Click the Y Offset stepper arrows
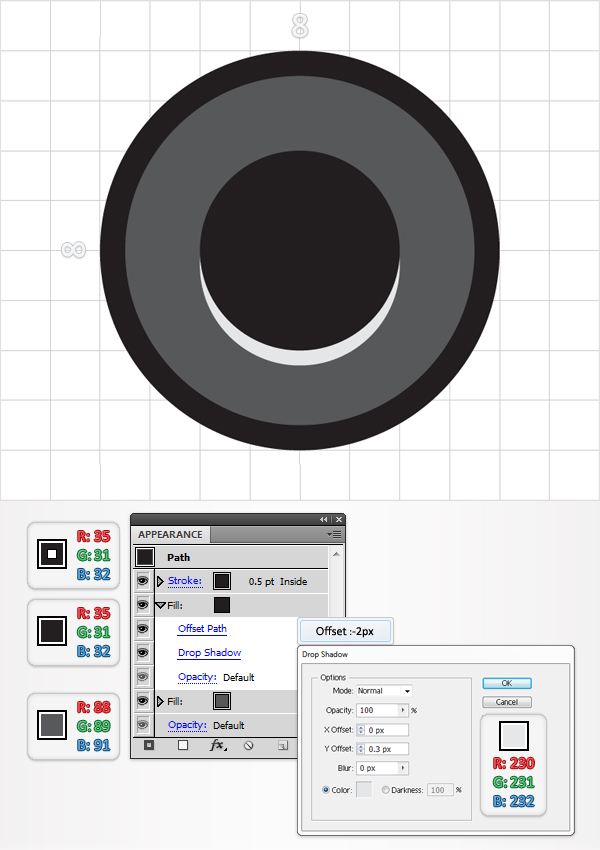This screenshot has height=850, width=600. [361, 749]
